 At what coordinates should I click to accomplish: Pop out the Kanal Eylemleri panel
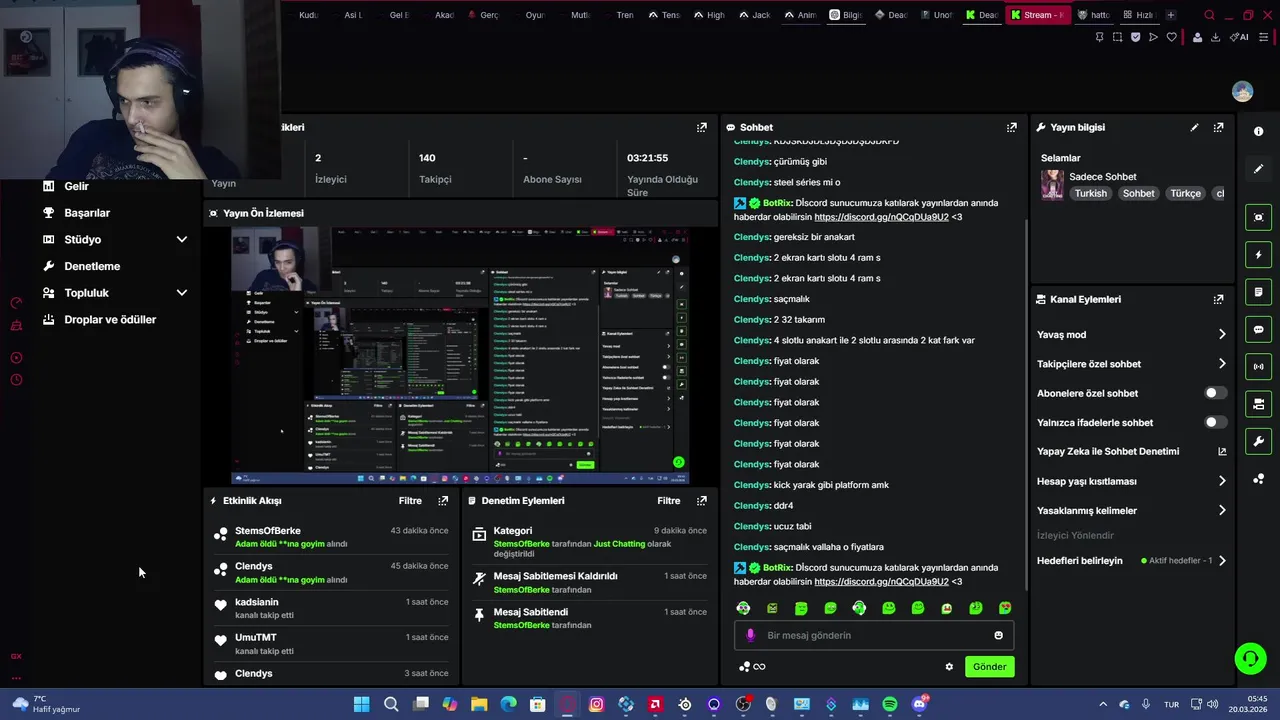(x=1218, y=299)
